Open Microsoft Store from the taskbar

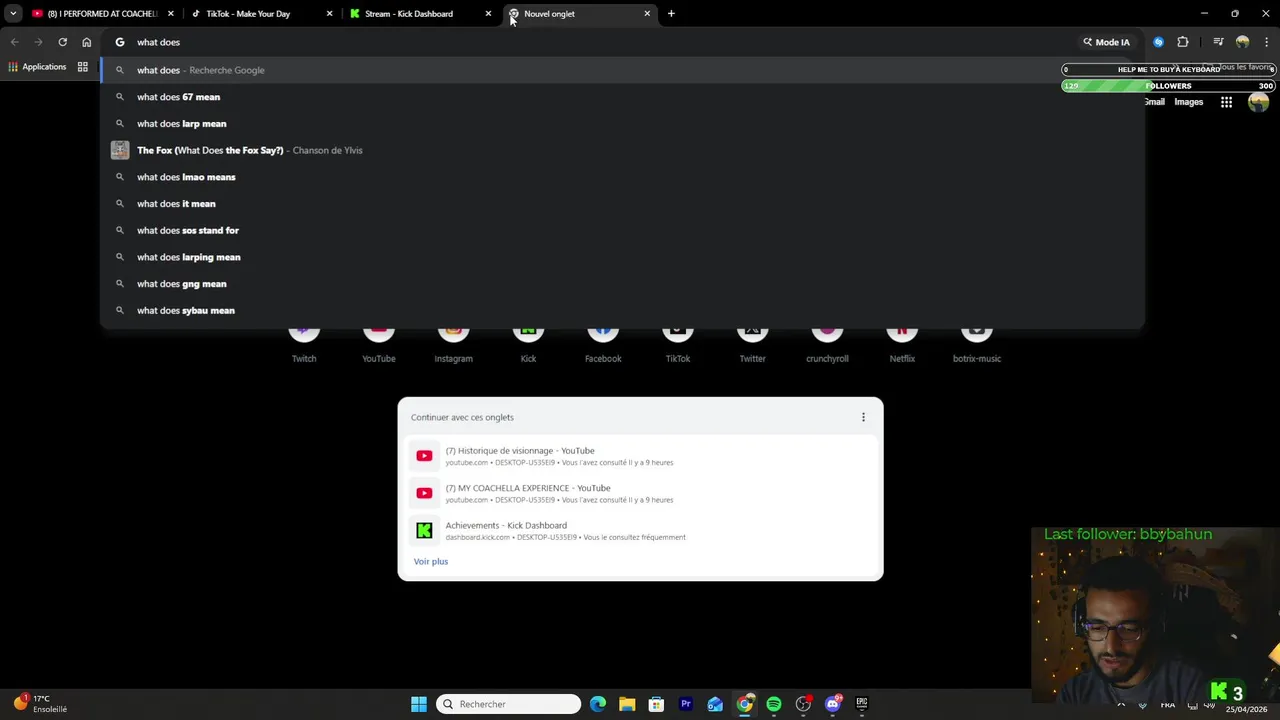click(x=656, y=704)
